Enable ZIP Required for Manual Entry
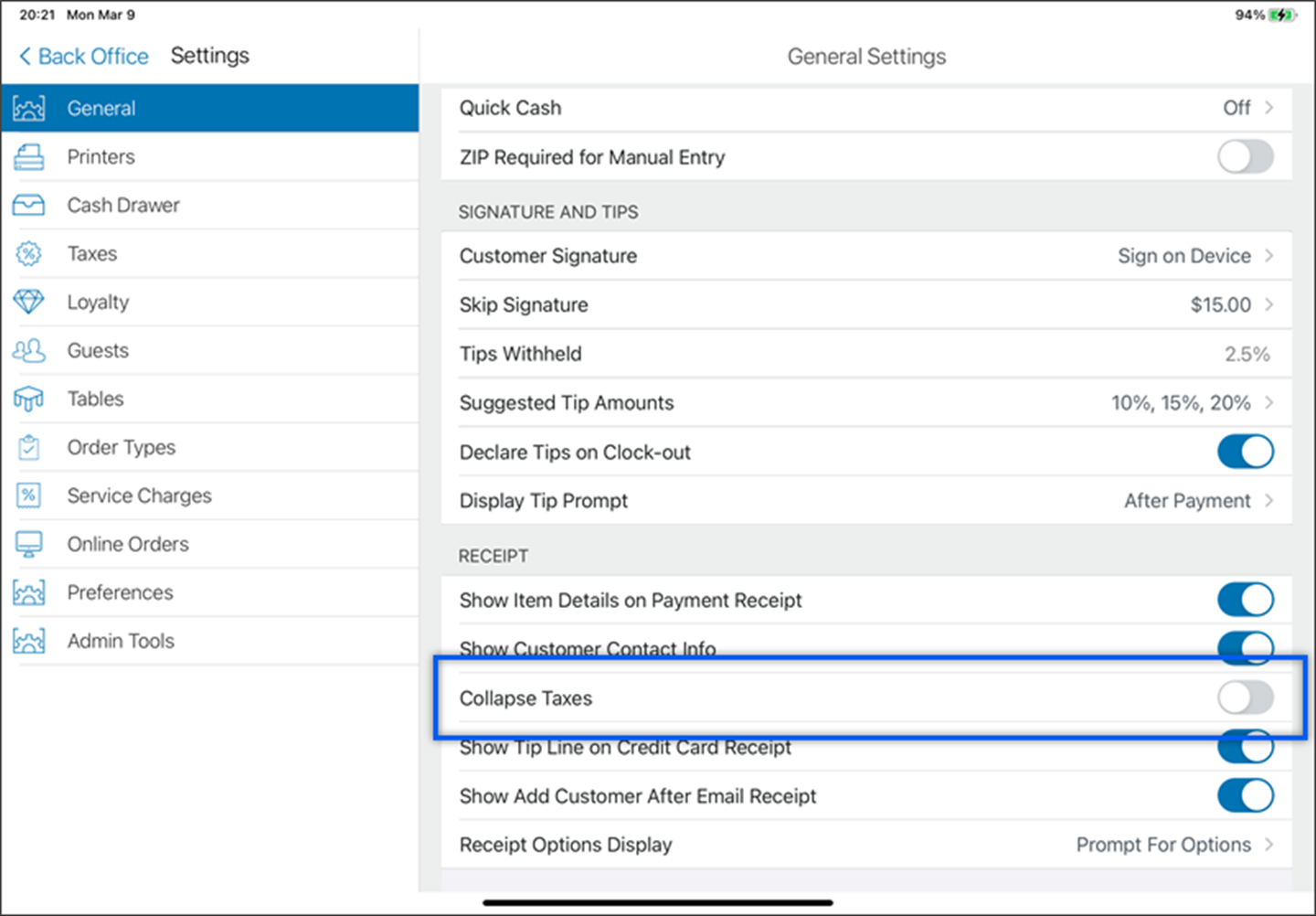1316x916 pixels. [1245, 156]
